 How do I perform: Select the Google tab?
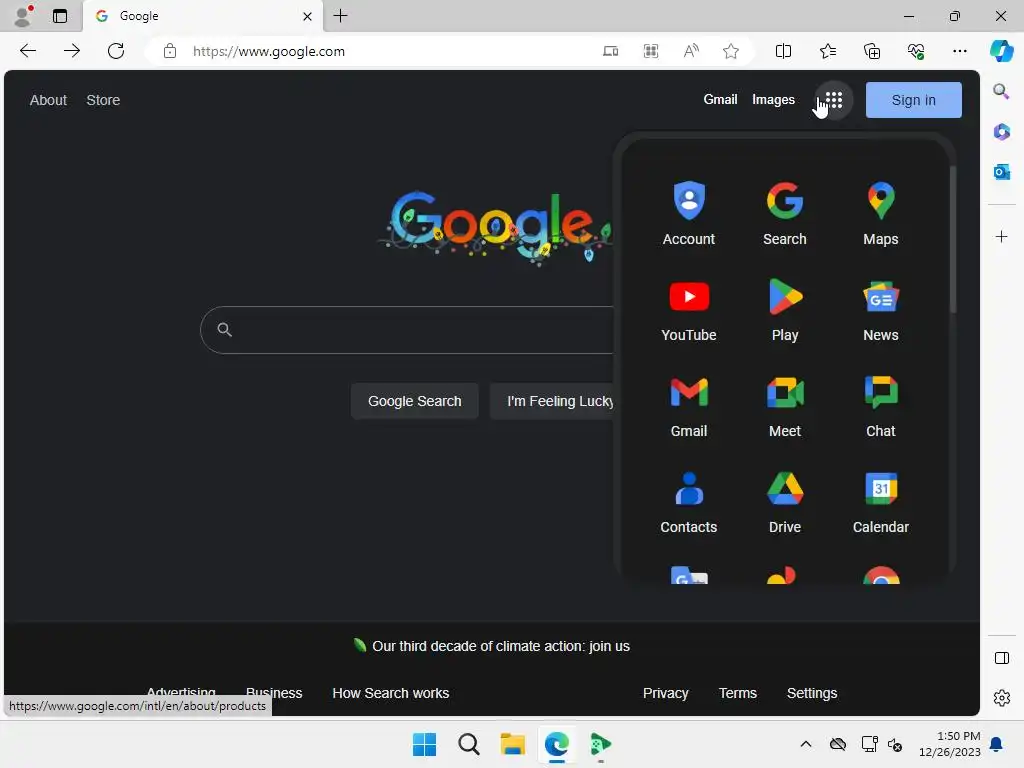tap(202, 16)
